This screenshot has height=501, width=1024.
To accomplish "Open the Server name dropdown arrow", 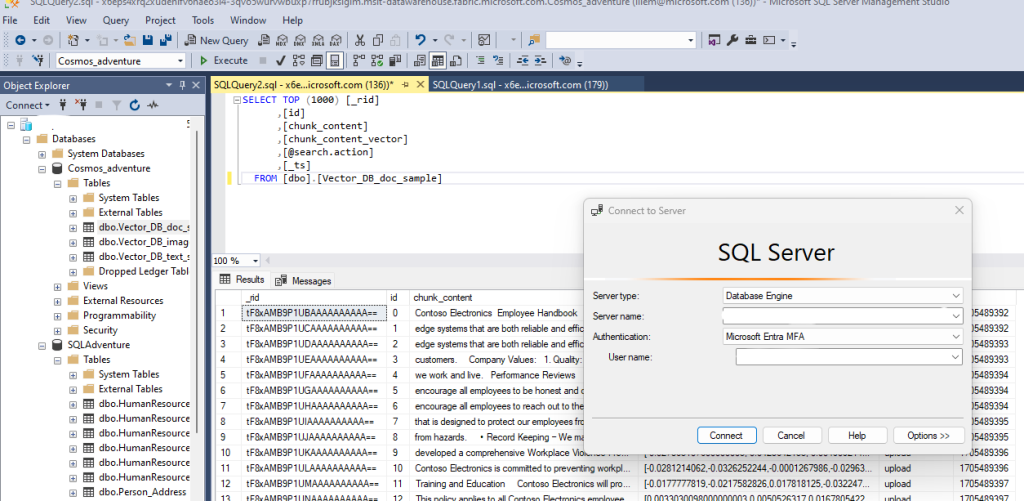I will pos(956,316).
